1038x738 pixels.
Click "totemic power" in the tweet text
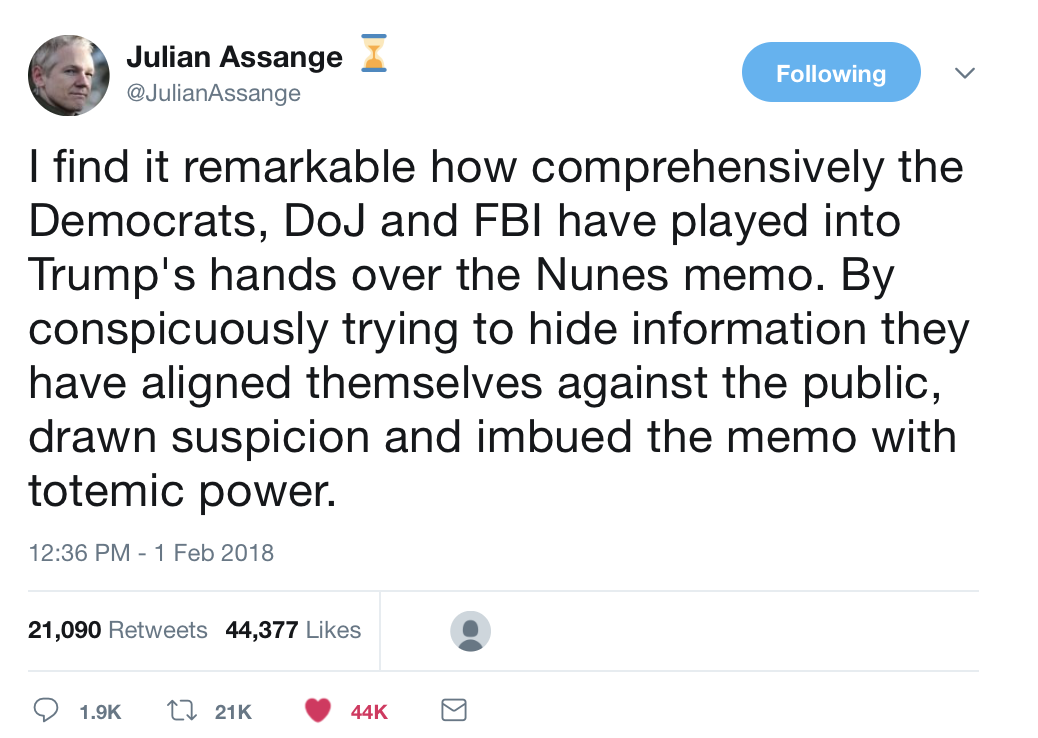point(182,491)
